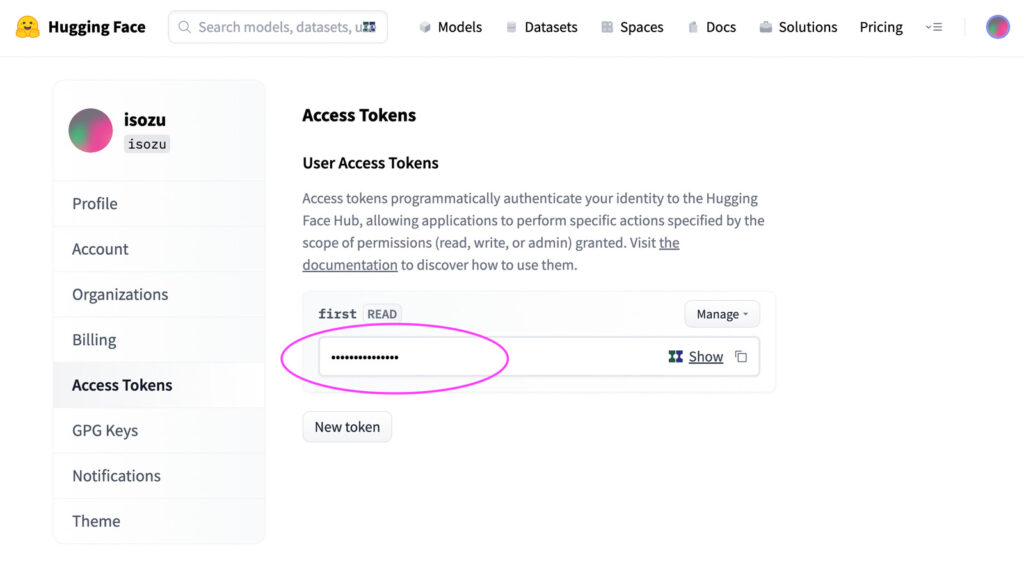Click the password-manager icon inside search field

(x=369, y=27)
